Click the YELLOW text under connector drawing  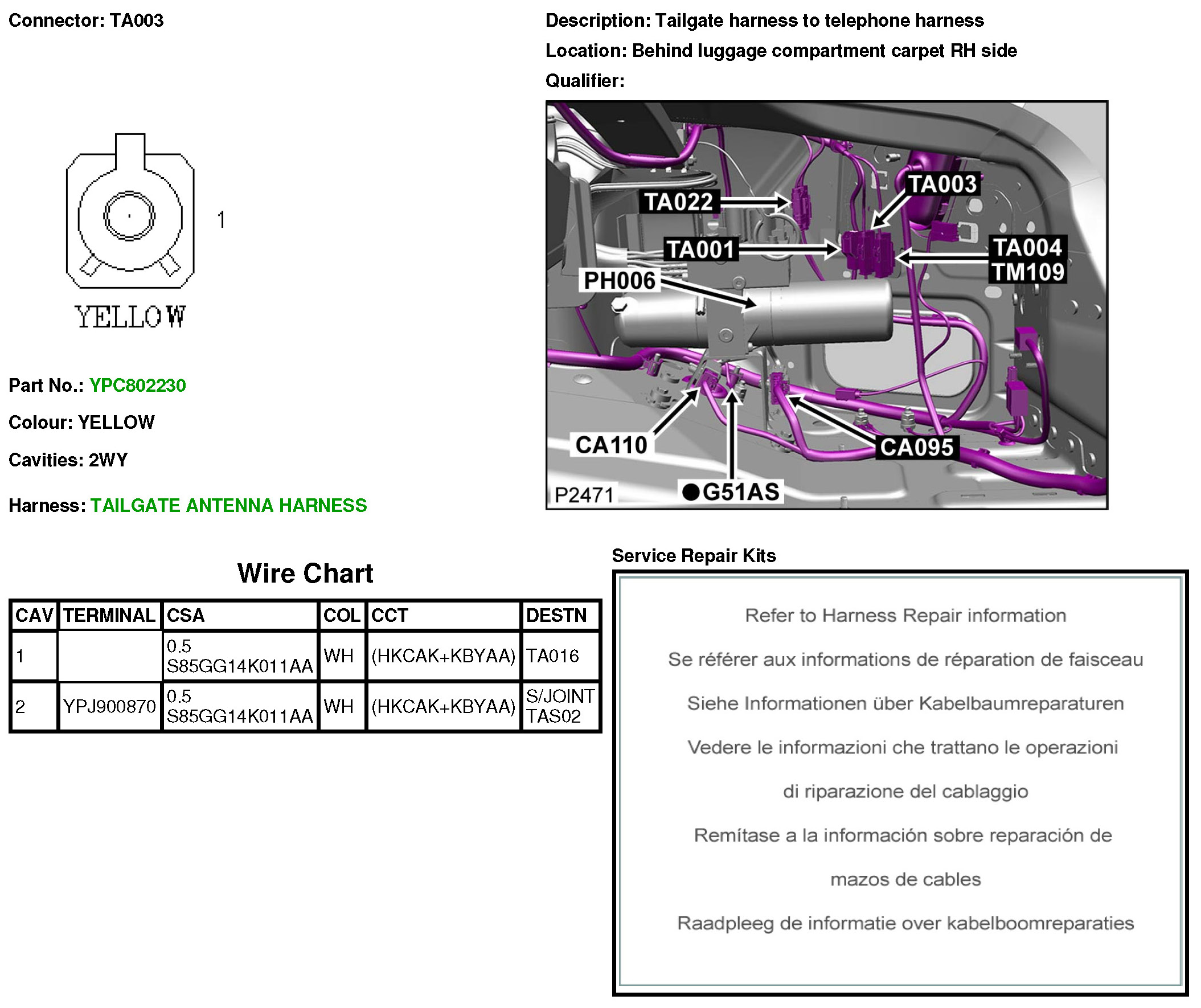(x=130, y=318)
